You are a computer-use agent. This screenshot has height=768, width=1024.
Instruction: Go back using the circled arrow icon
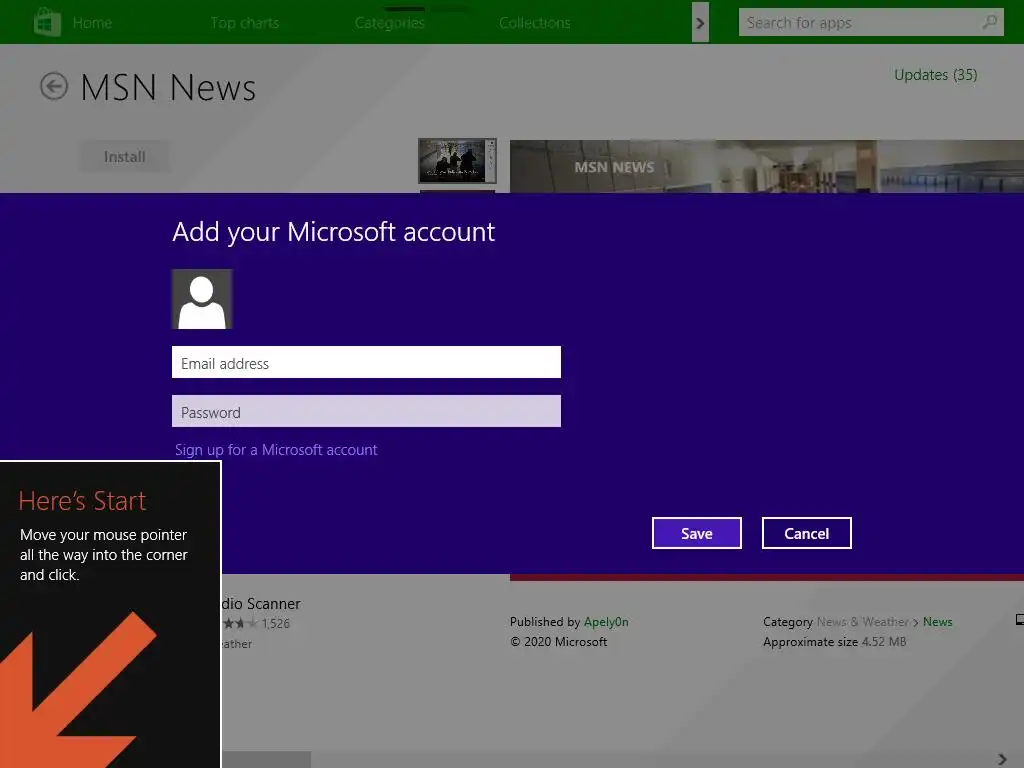coord(54,86)
